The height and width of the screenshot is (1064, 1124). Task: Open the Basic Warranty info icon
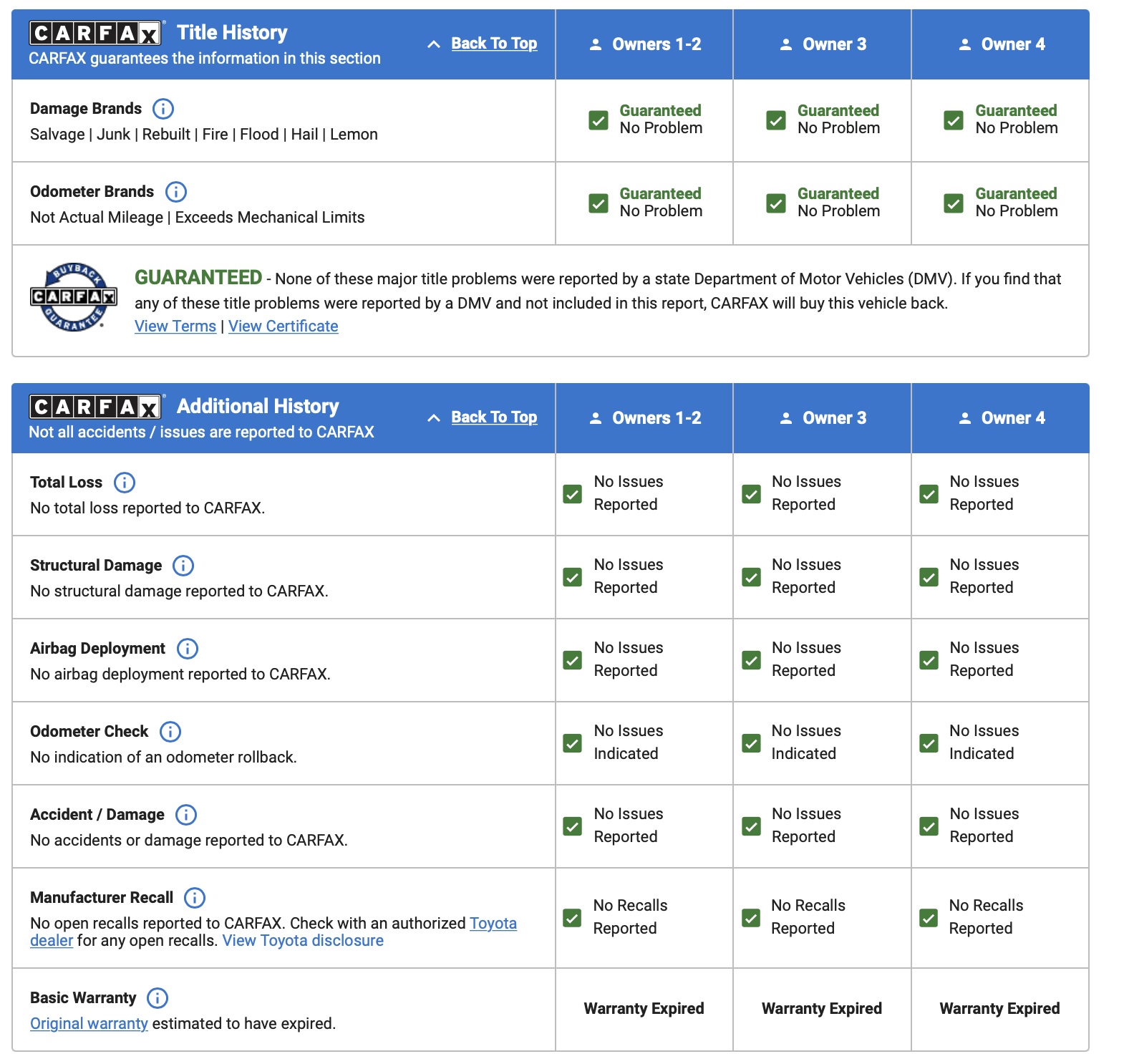pos(158,998)
